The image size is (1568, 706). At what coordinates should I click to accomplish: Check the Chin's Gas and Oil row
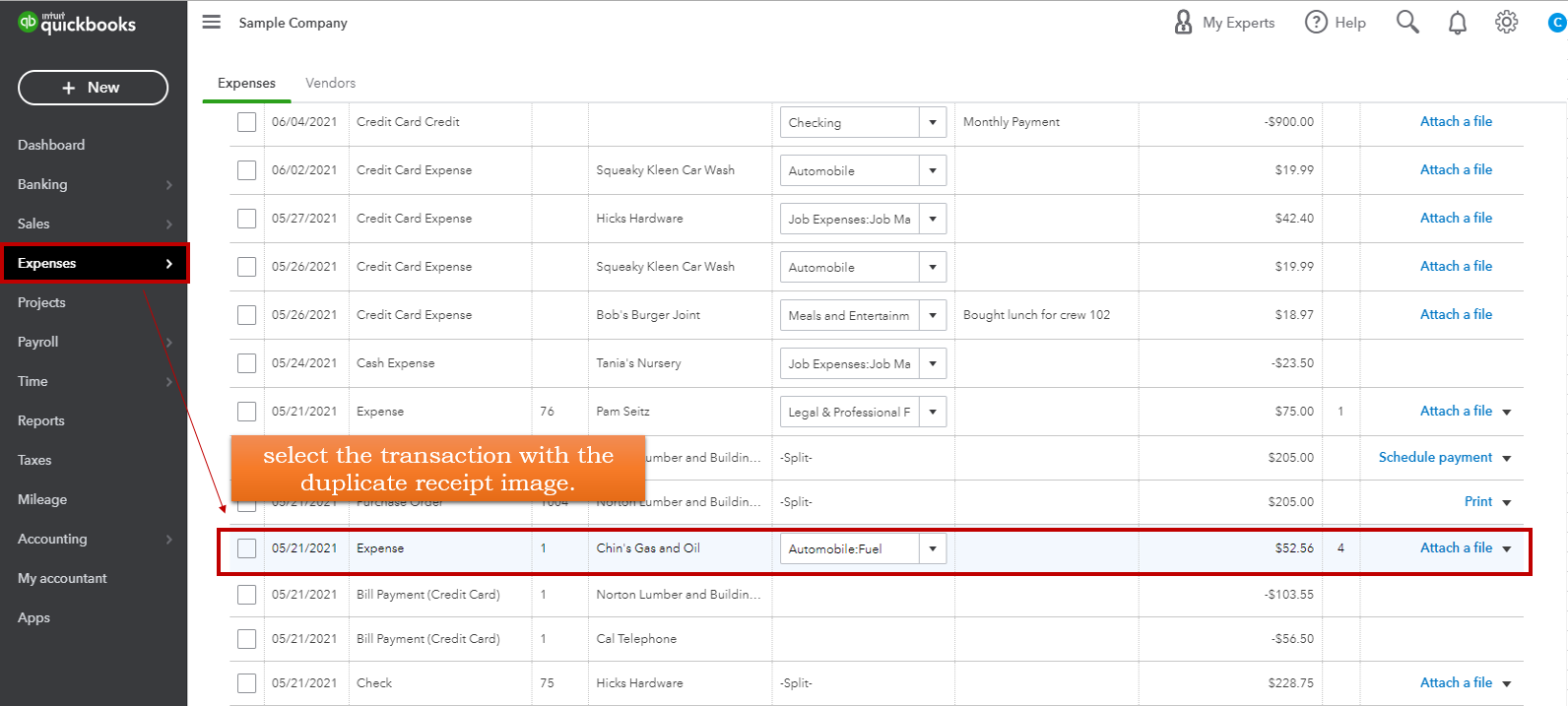(x=246, y=548)
